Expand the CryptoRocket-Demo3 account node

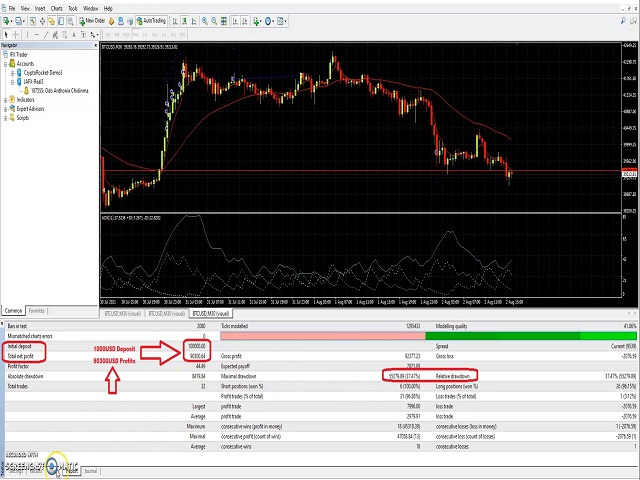(13, 73)
